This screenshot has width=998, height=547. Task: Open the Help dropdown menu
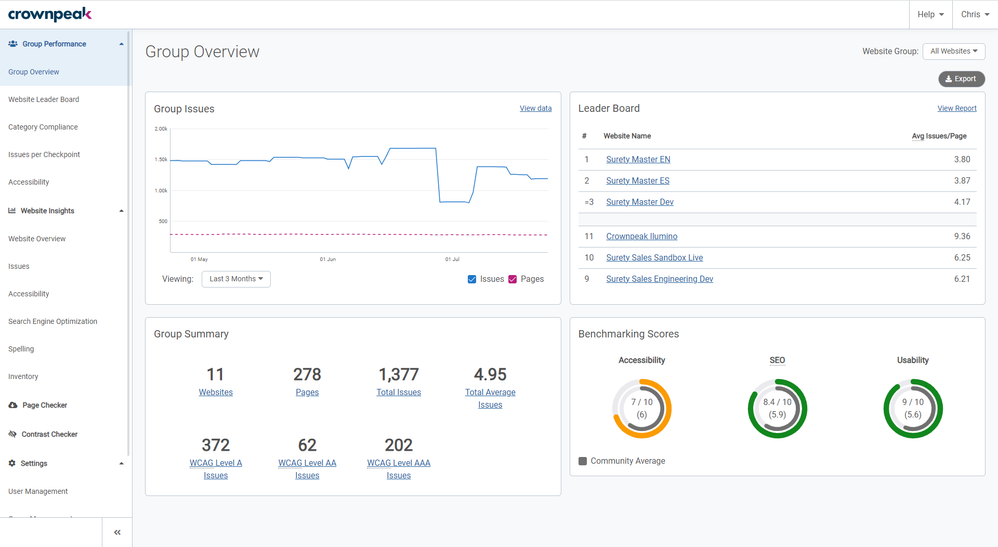coord(931,14)
